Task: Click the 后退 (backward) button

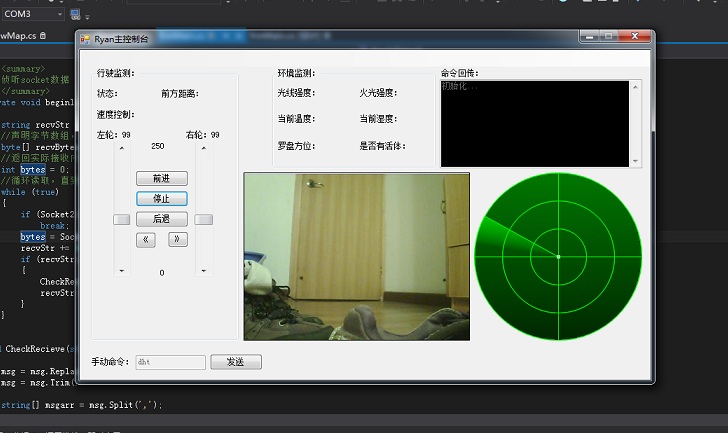Action: tap(162, 219)
